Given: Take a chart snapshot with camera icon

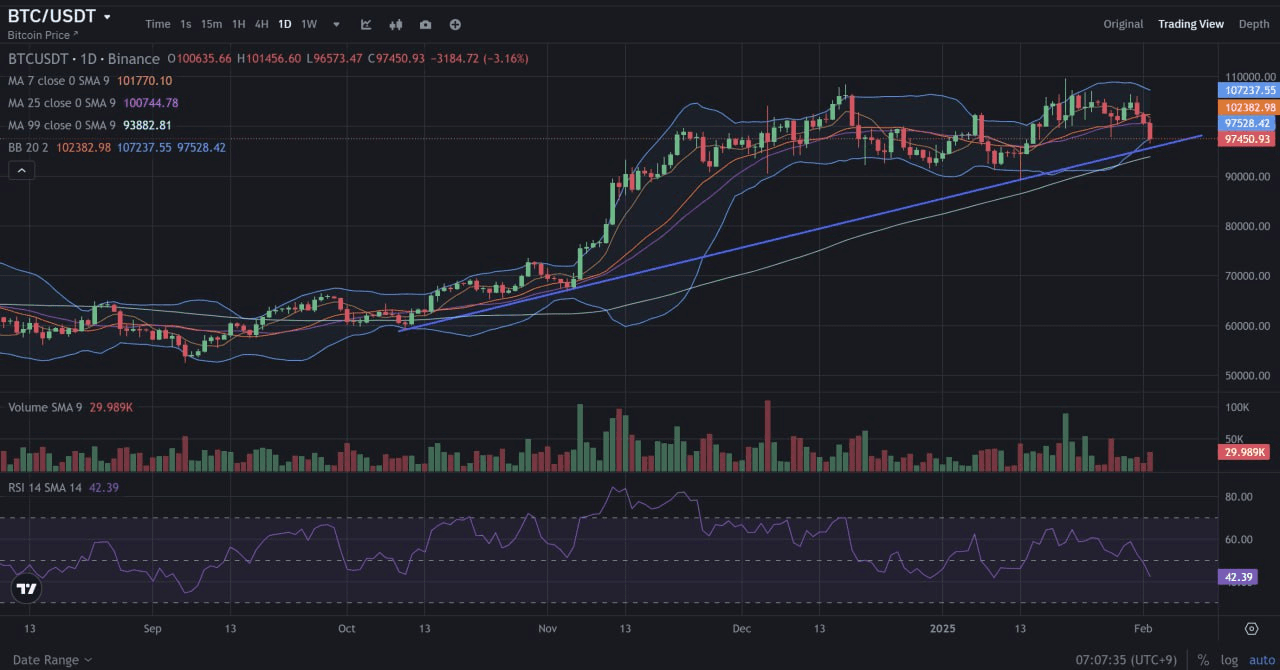Looking at the screenshot, I should click(x=426, y=24).
